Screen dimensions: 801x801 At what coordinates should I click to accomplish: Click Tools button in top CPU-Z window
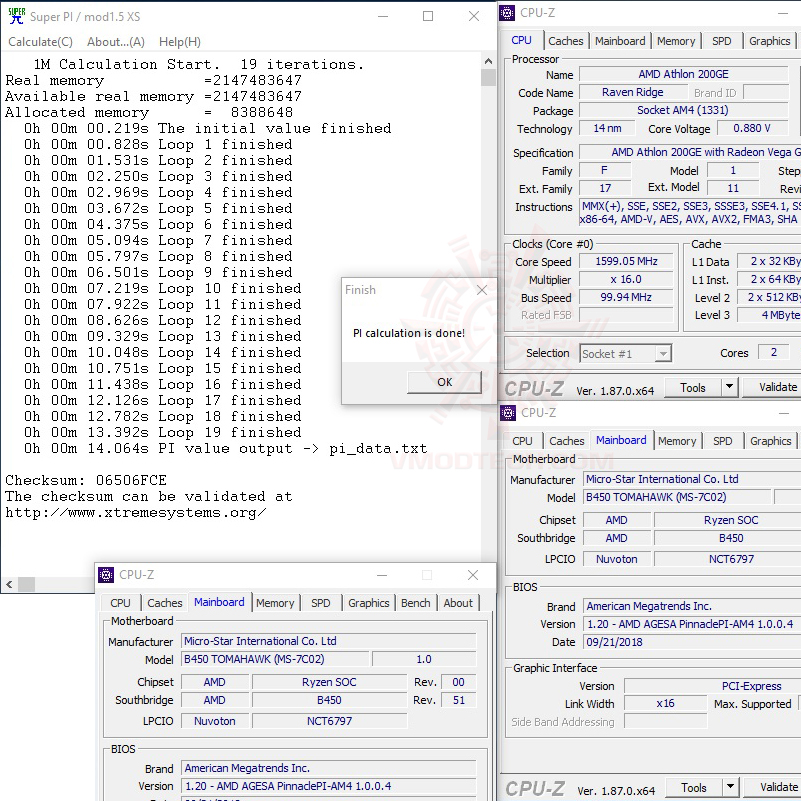[693, 388]
